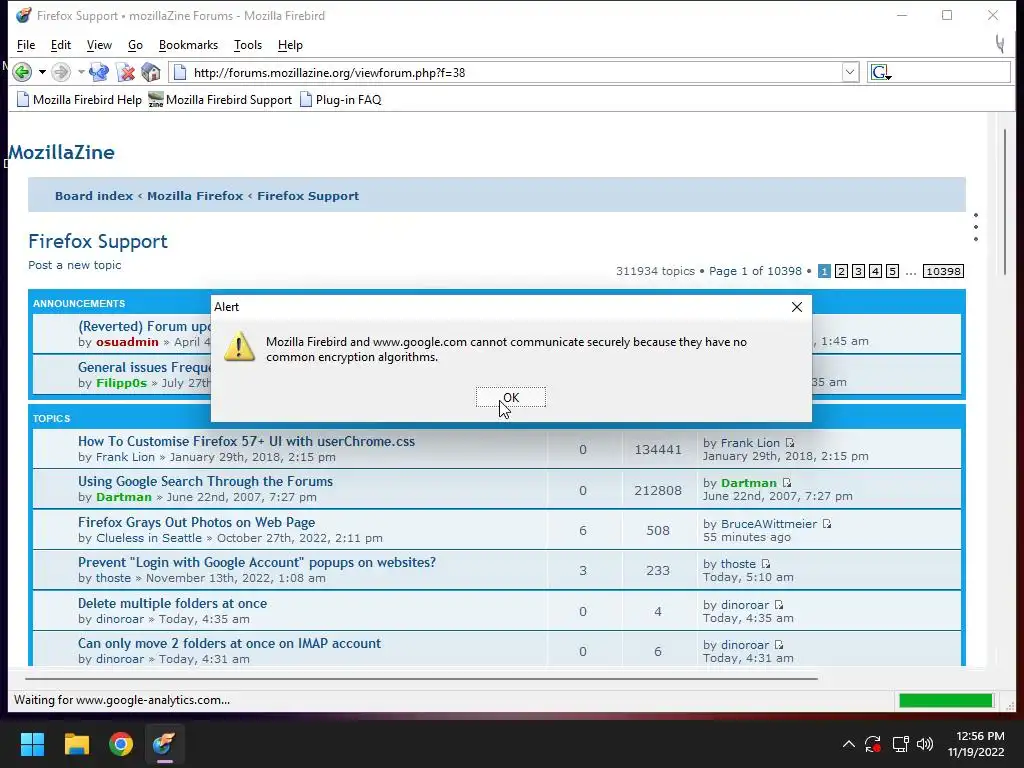
Task: Click the Mozilla Firebird taskbar icon
Action: pyautogui.click(x=164, y=744)
